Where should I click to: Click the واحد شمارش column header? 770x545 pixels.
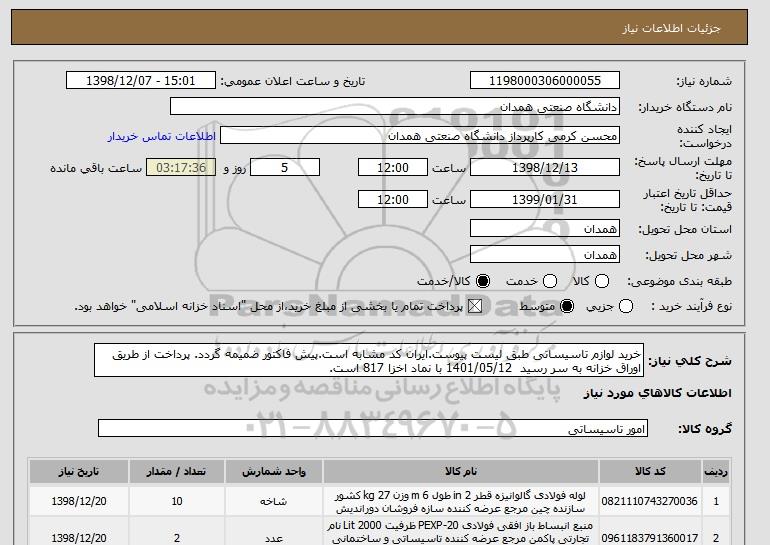coord(274,471)
